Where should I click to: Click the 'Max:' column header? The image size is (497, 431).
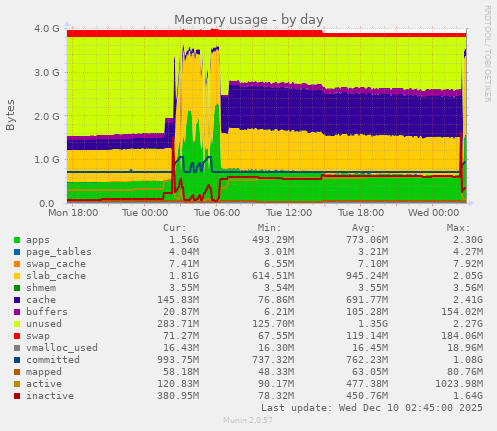(x=458, y=228)
